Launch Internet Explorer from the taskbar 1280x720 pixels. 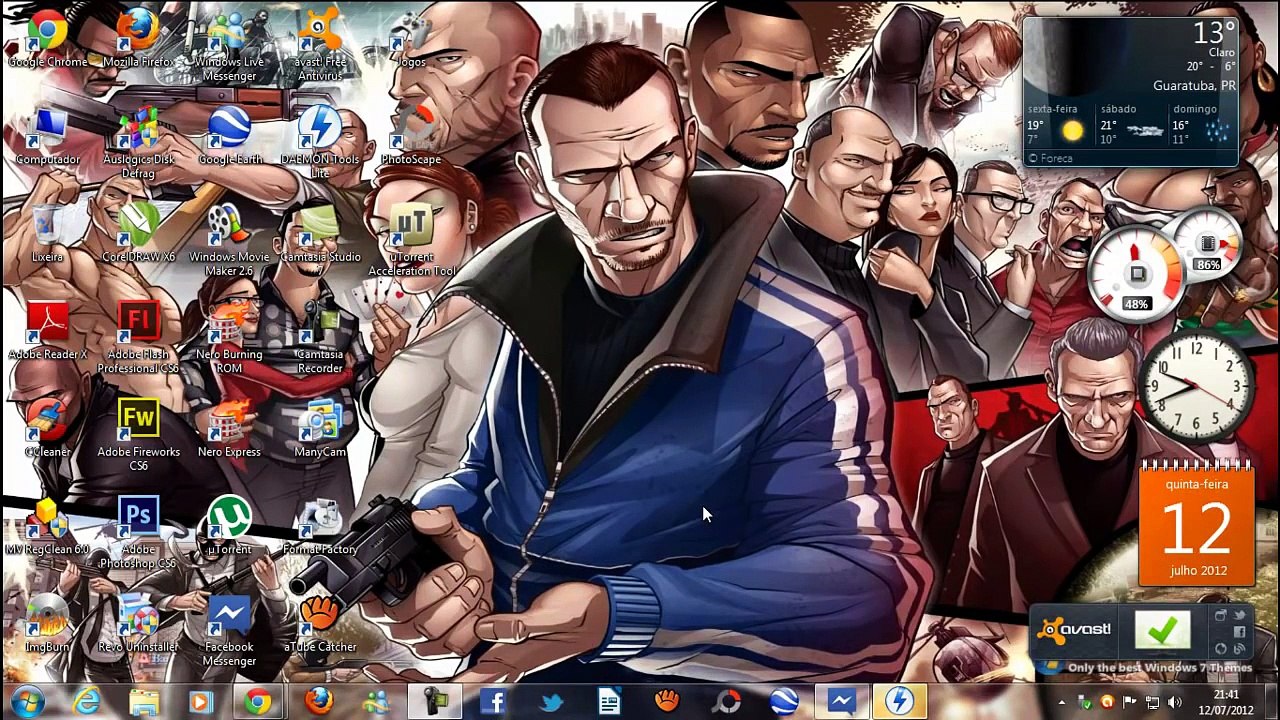tap(87, 702)
